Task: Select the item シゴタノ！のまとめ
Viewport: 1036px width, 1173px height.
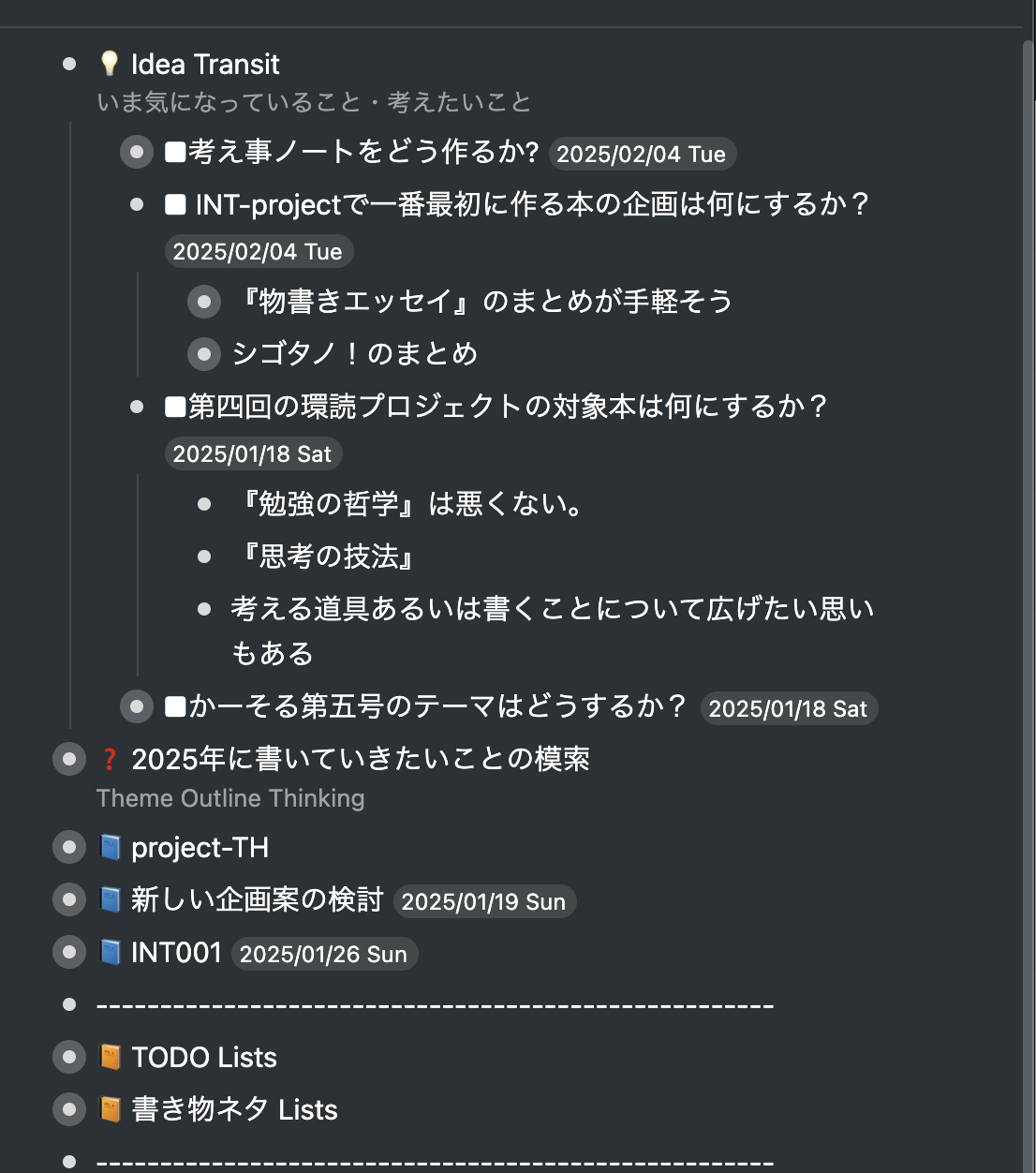Action: coord(356,354)
